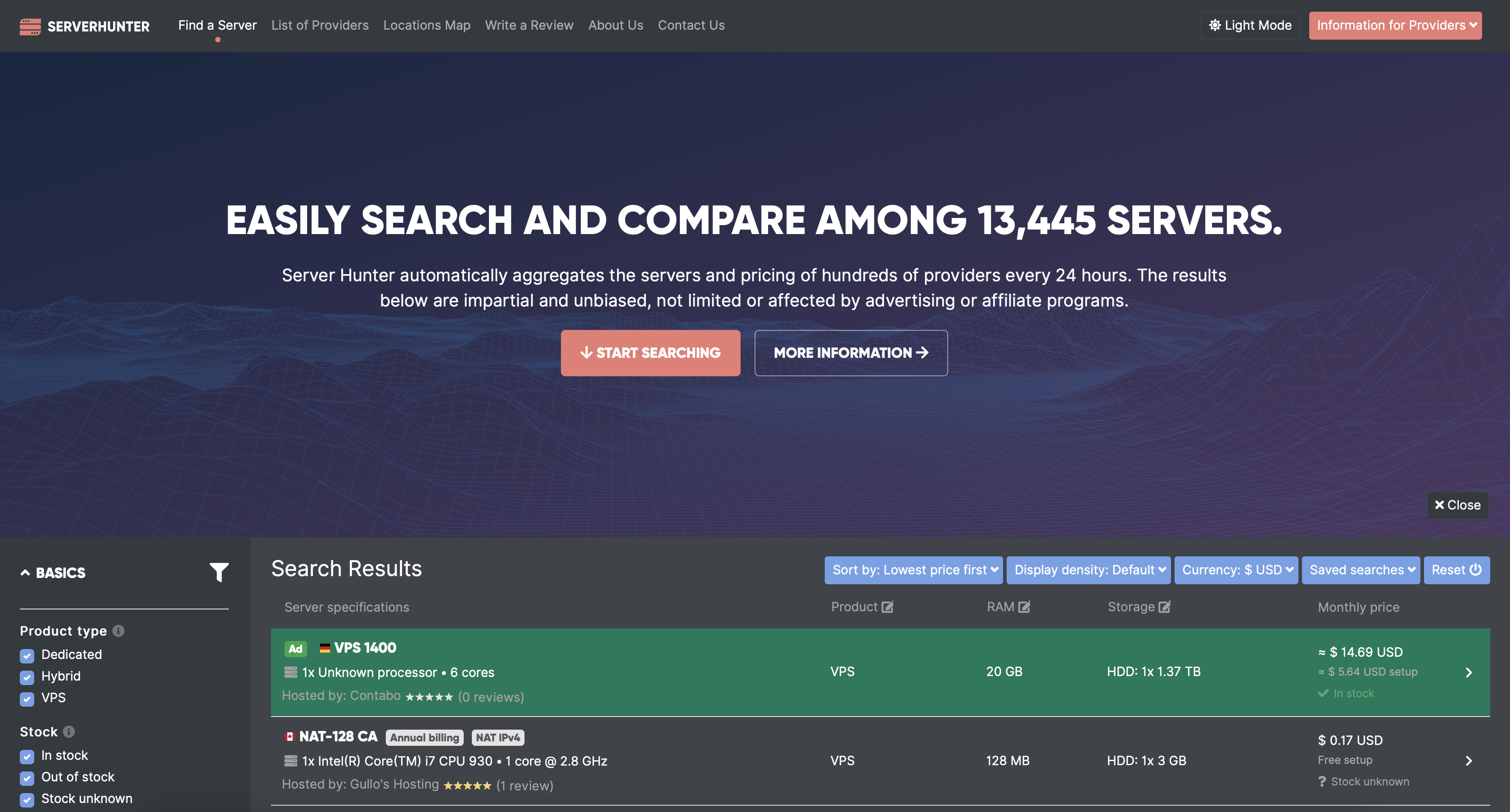This screenshot has height=812, width=1510.
Task: Click the RAM column edit icon
Action: pyautogui.click(x=1024, y=607)
